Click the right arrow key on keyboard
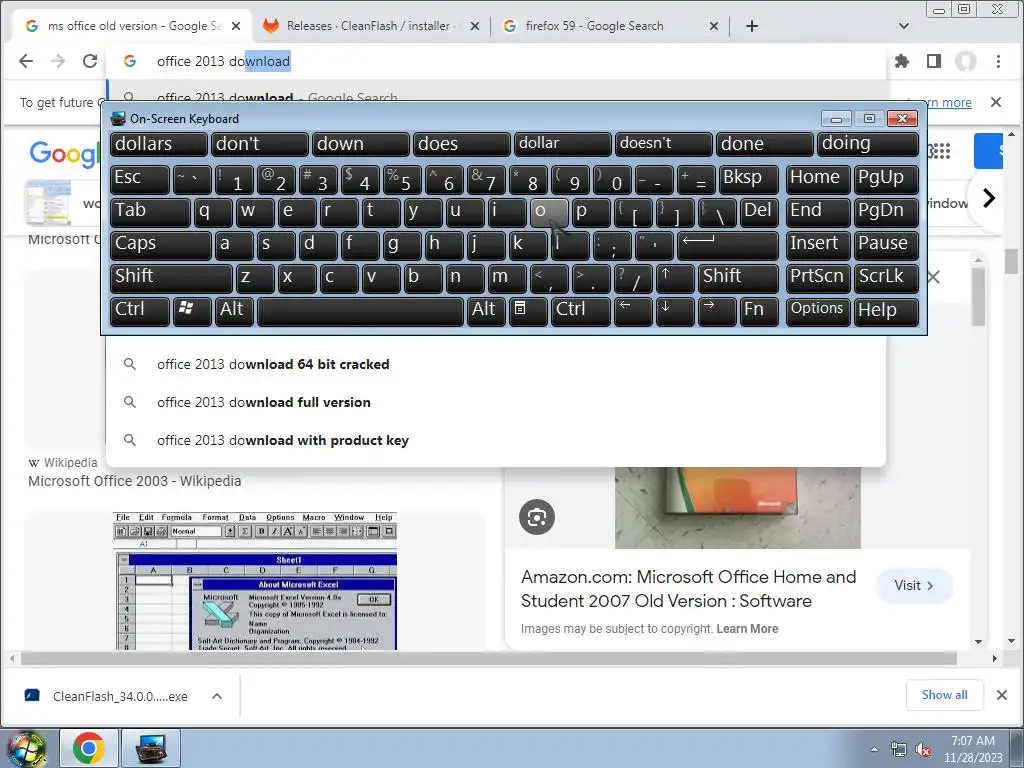 pyautogui.click(x=716, y=311)
